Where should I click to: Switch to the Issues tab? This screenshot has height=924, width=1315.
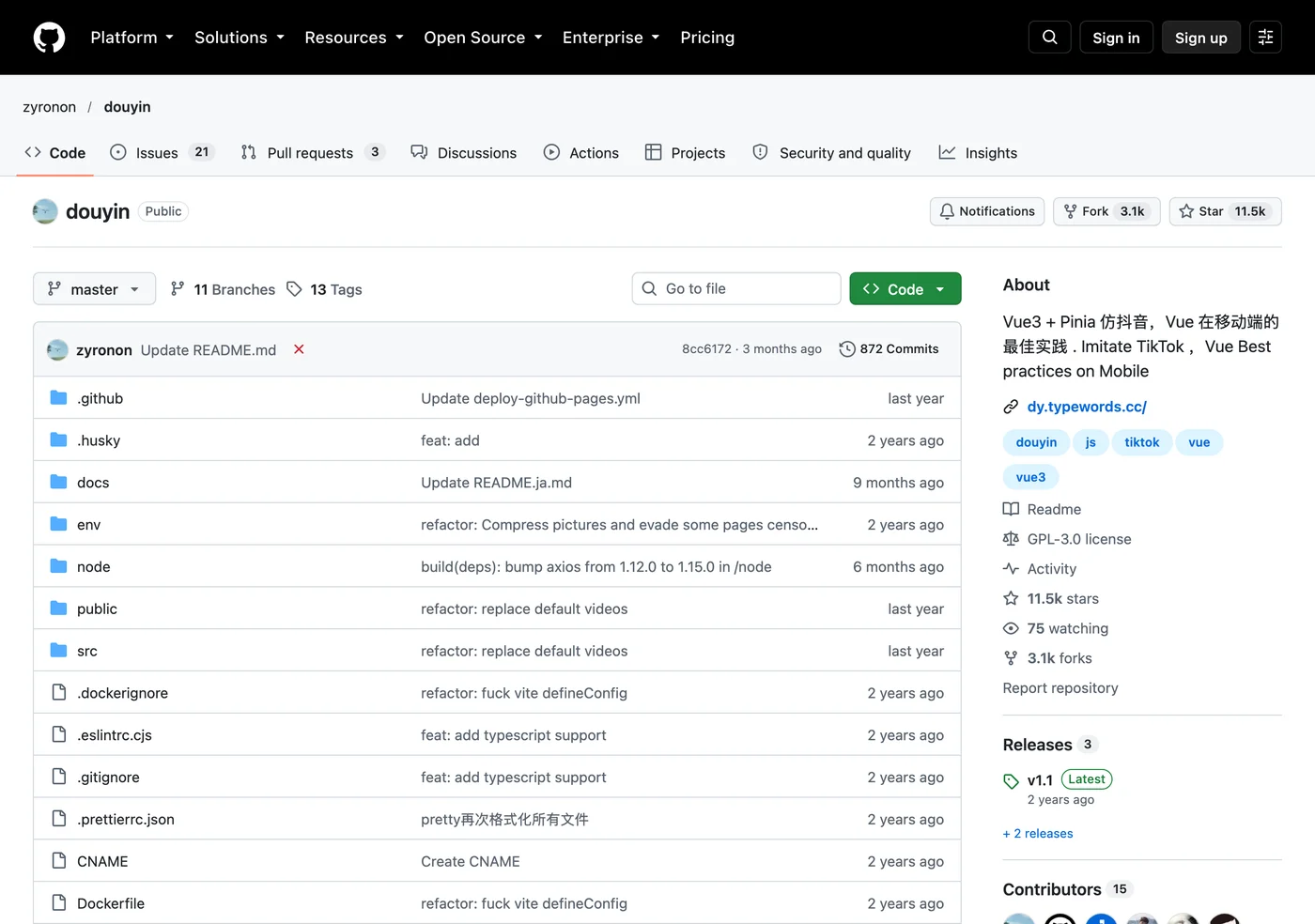click(x=162, y=153)
